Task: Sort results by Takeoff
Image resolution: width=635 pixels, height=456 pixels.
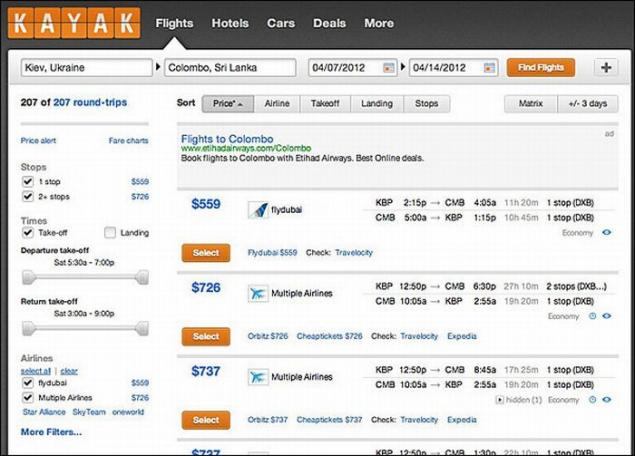Action: 325,104
